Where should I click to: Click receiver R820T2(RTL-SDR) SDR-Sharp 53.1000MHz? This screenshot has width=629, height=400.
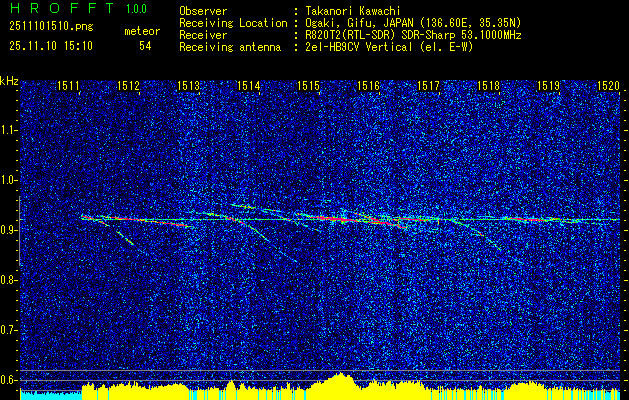coord(413,35)
